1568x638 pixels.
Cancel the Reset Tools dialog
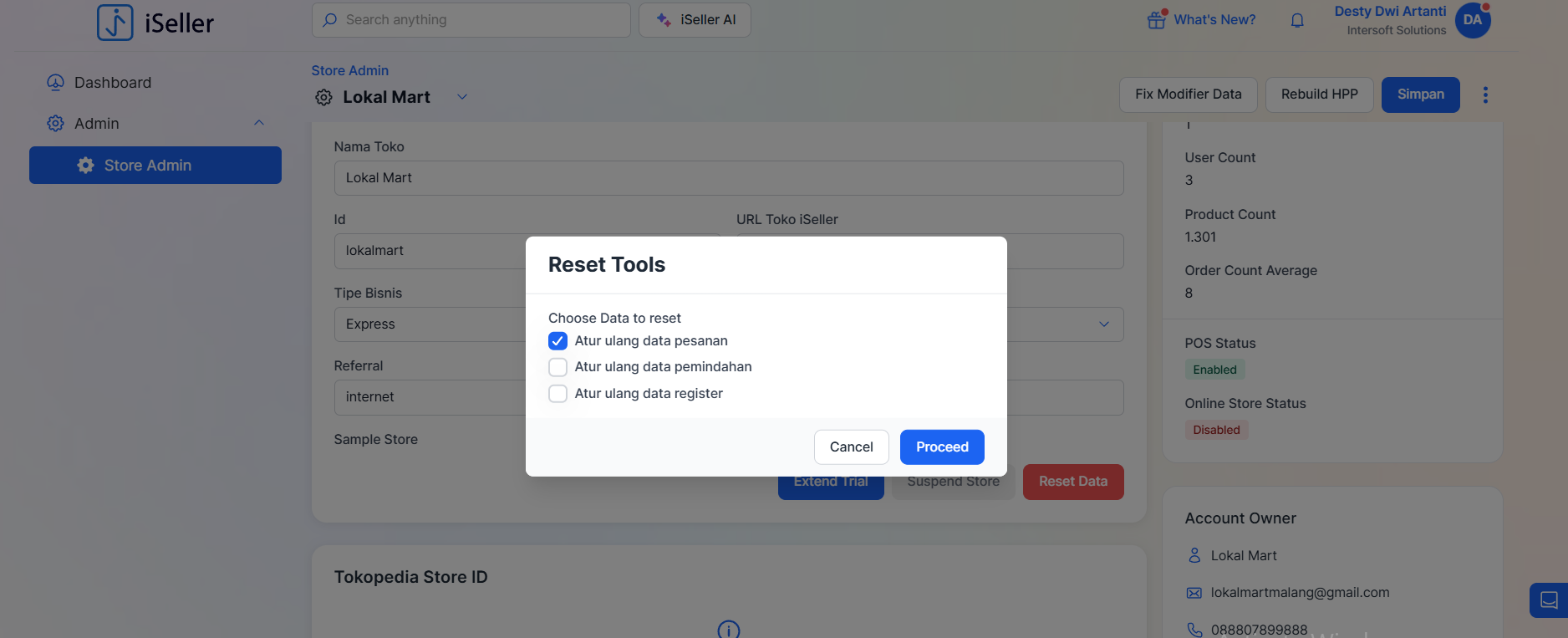(851, 447)
